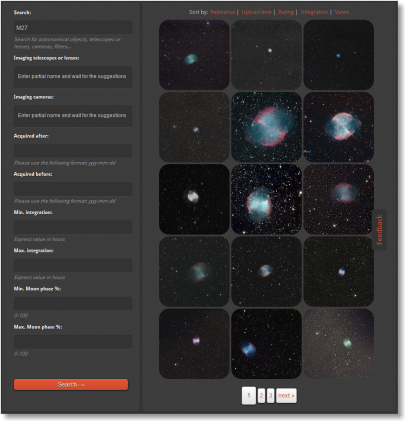
Task: Sort results by Relevance
Action: pyautogui.click(x=223, y=12)
